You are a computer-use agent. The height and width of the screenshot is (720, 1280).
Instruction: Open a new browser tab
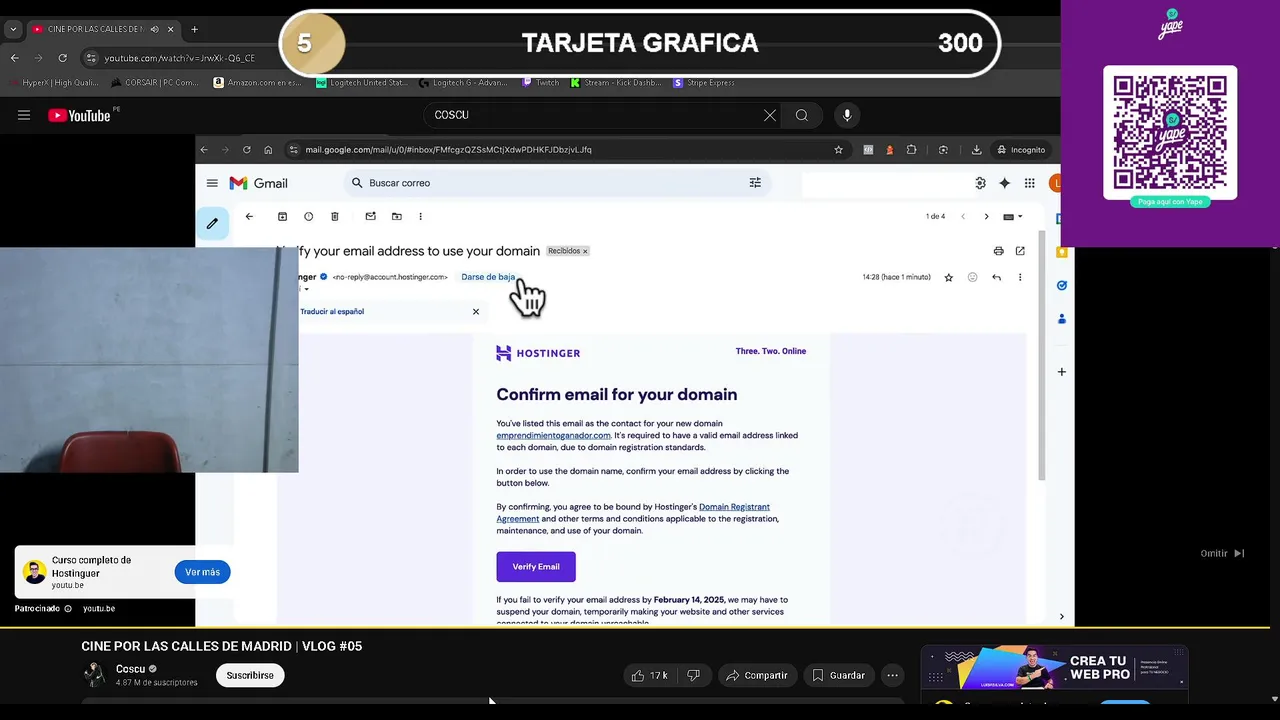pos(194,29)
